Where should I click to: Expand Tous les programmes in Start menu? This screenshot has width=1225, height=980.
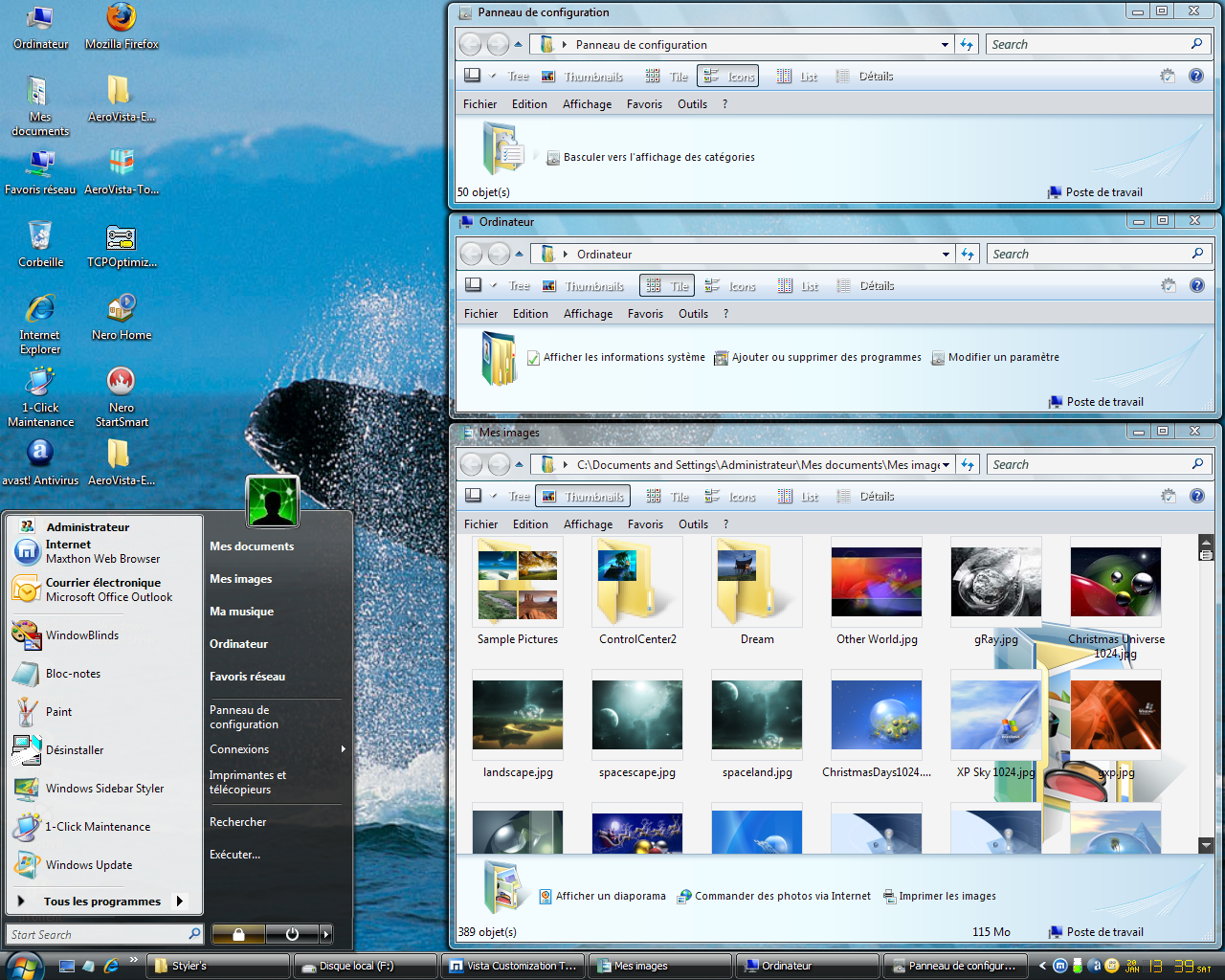[x=101, y=902]
